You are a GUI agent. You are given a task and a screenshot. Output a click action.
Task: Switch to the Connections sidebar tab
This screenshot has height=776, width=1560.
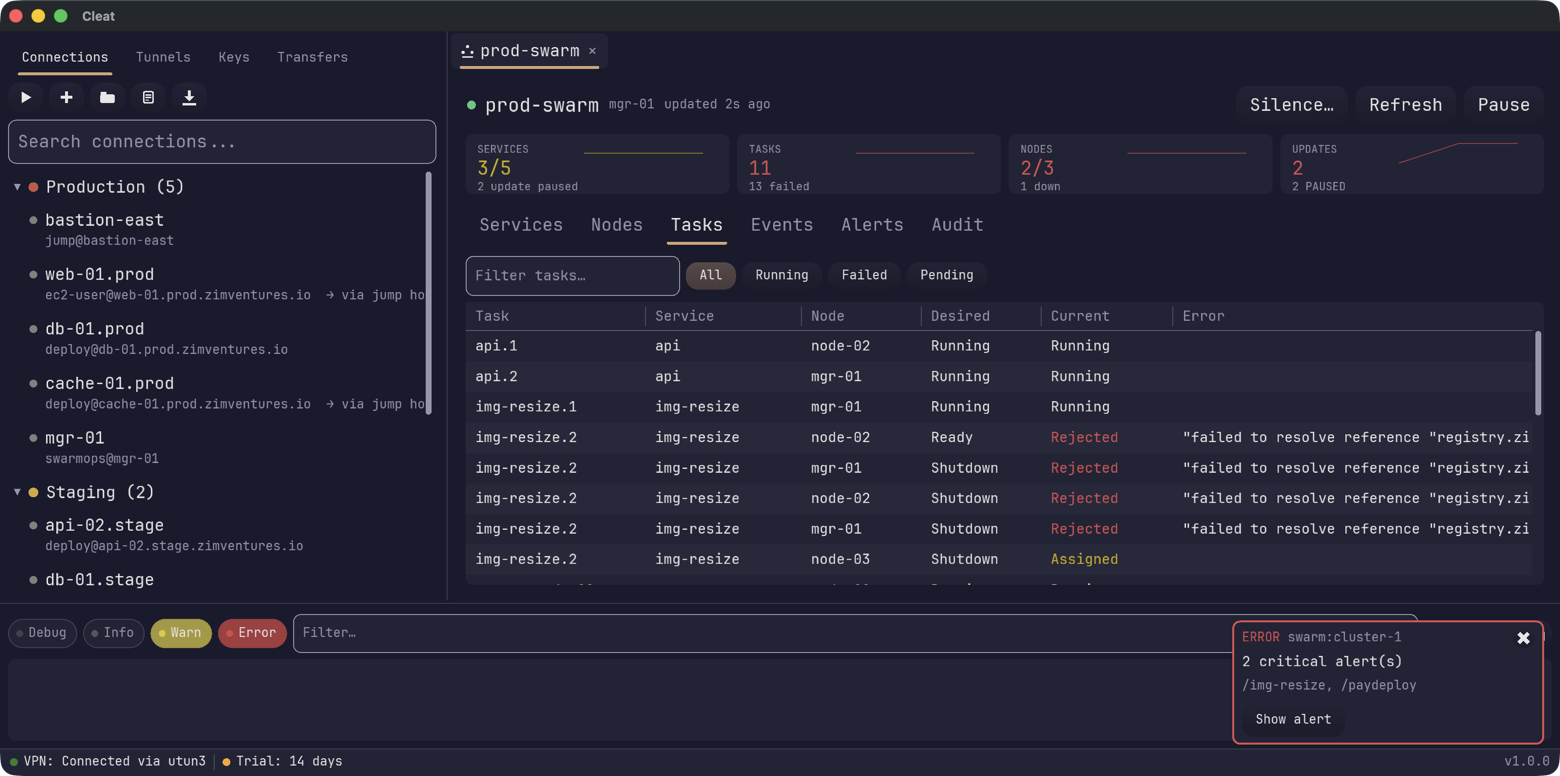click(65, 57)
